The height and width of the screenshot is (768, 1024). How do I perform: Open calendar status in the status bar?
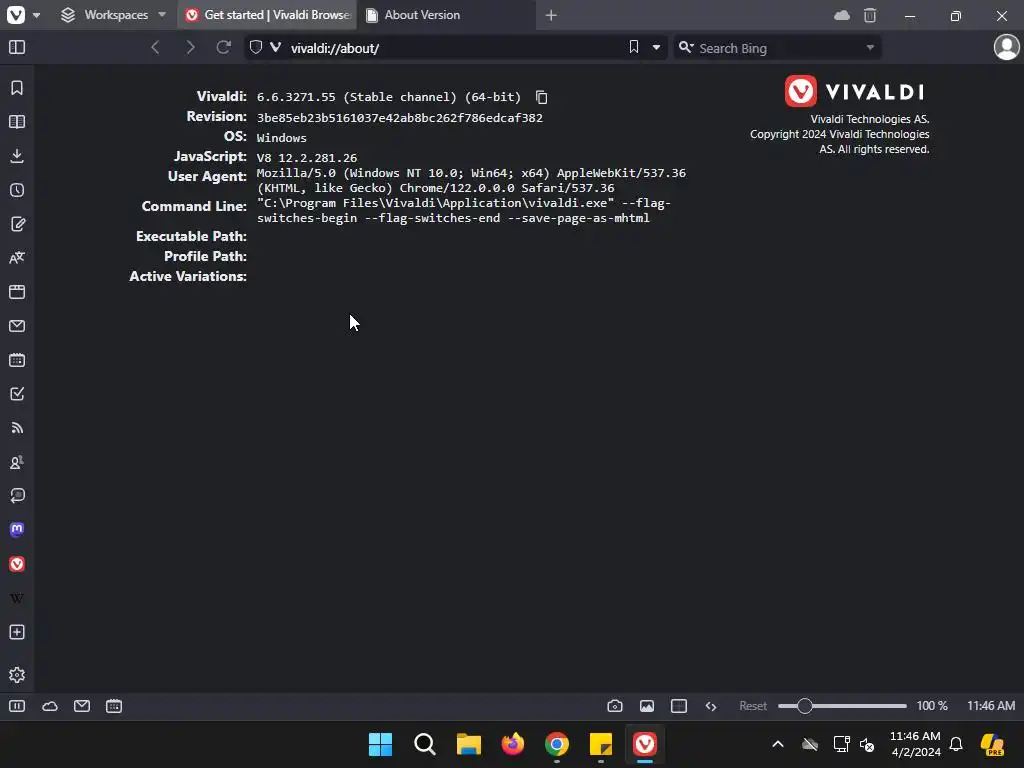(114, 706)
